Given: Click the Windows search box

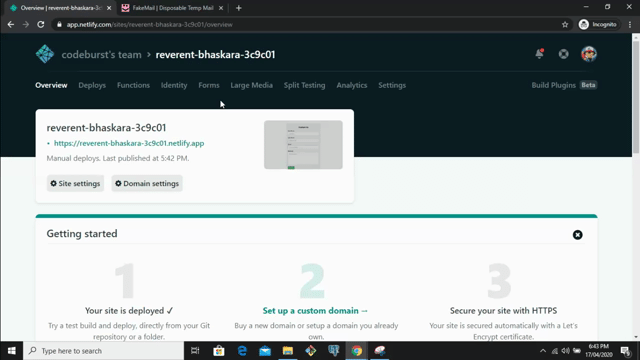Looking at the screenshot, I should click(103, 351).
